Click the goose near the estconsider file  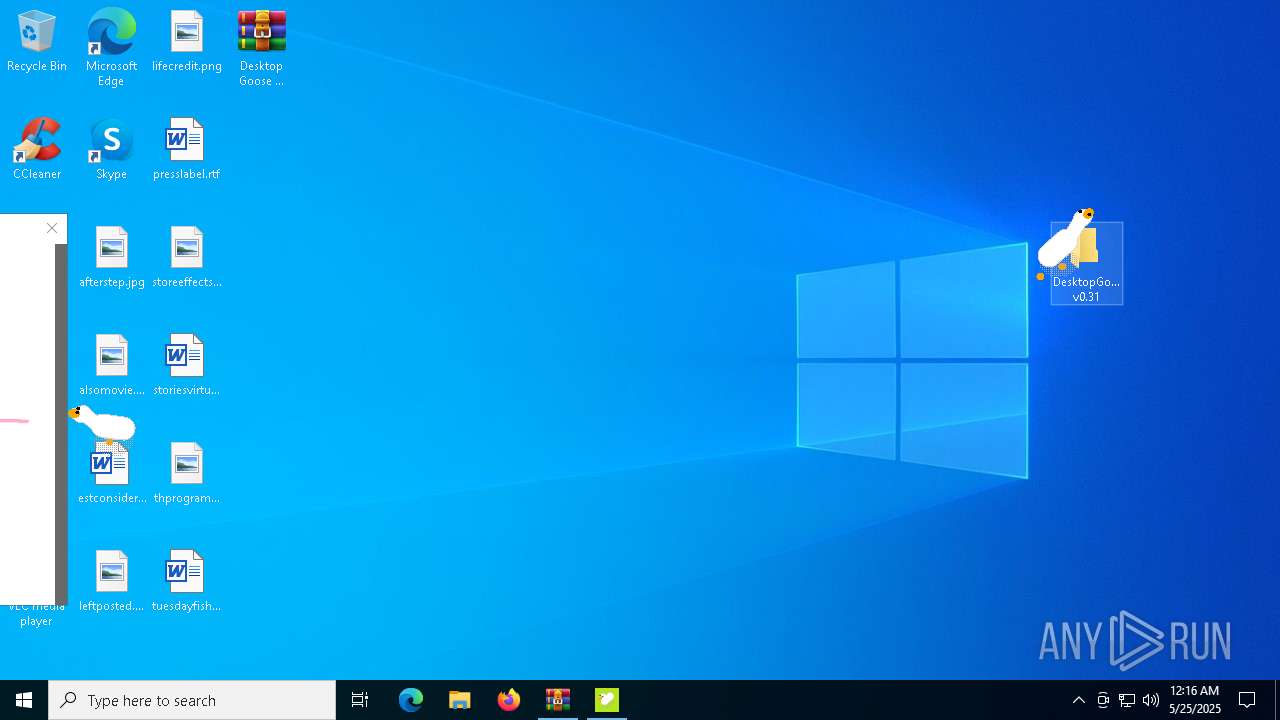tap(103, 423)
